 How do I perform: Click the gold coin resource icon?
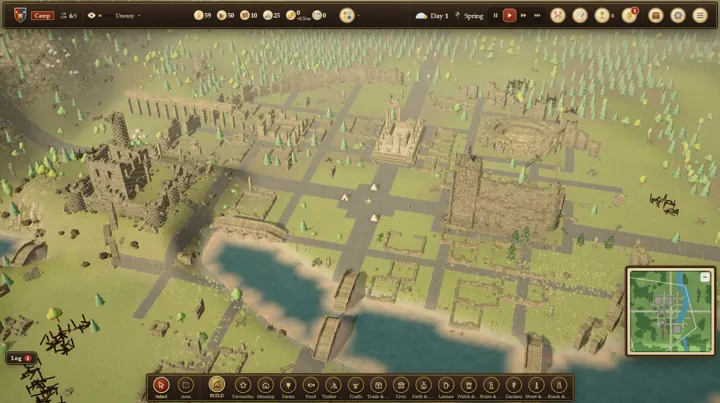point(290,16)
